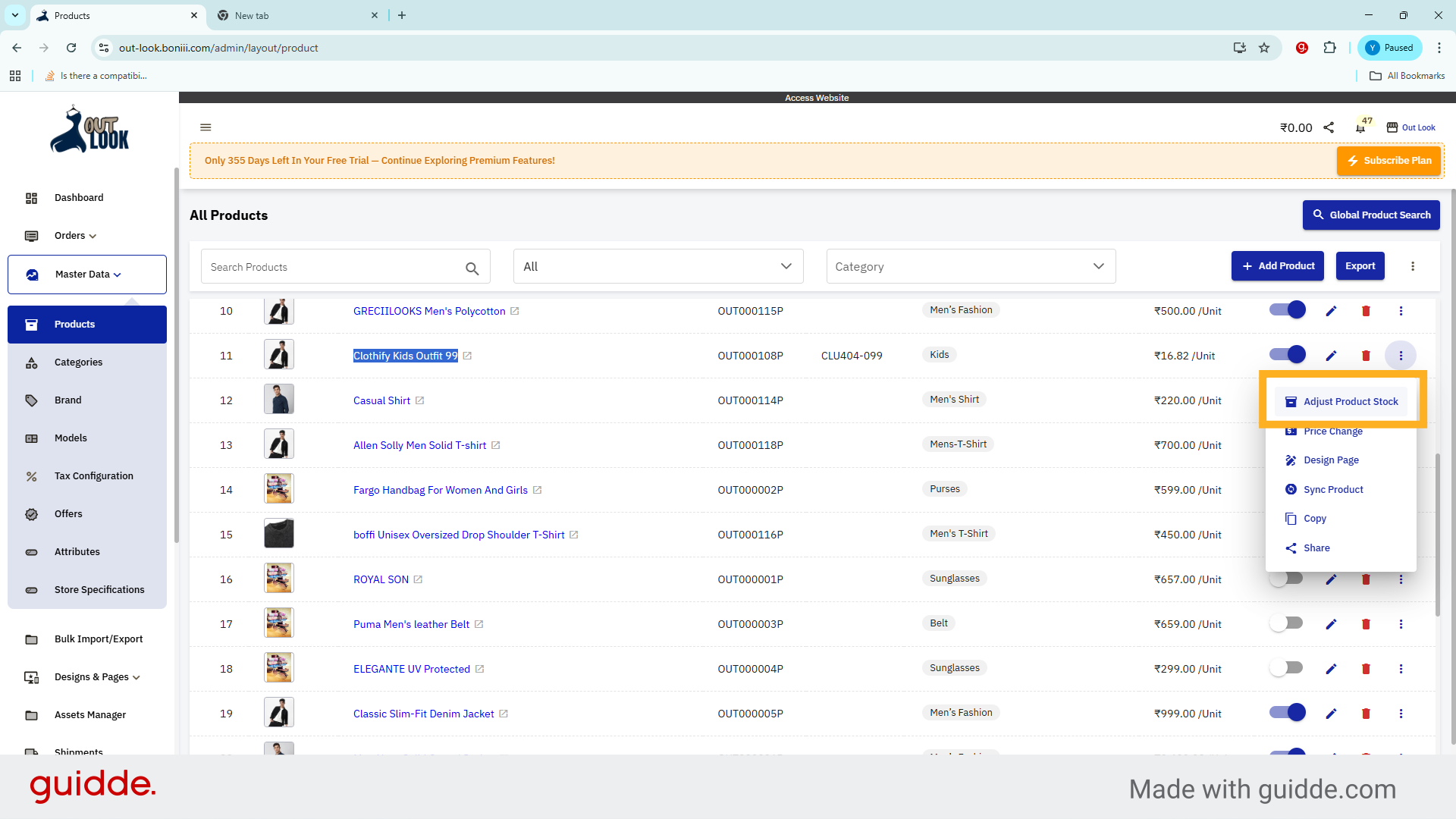1456x819 pixels.
Task: Open more options for GRECIILOOKS Men's Polycotton
Action: coord(1401,311)
